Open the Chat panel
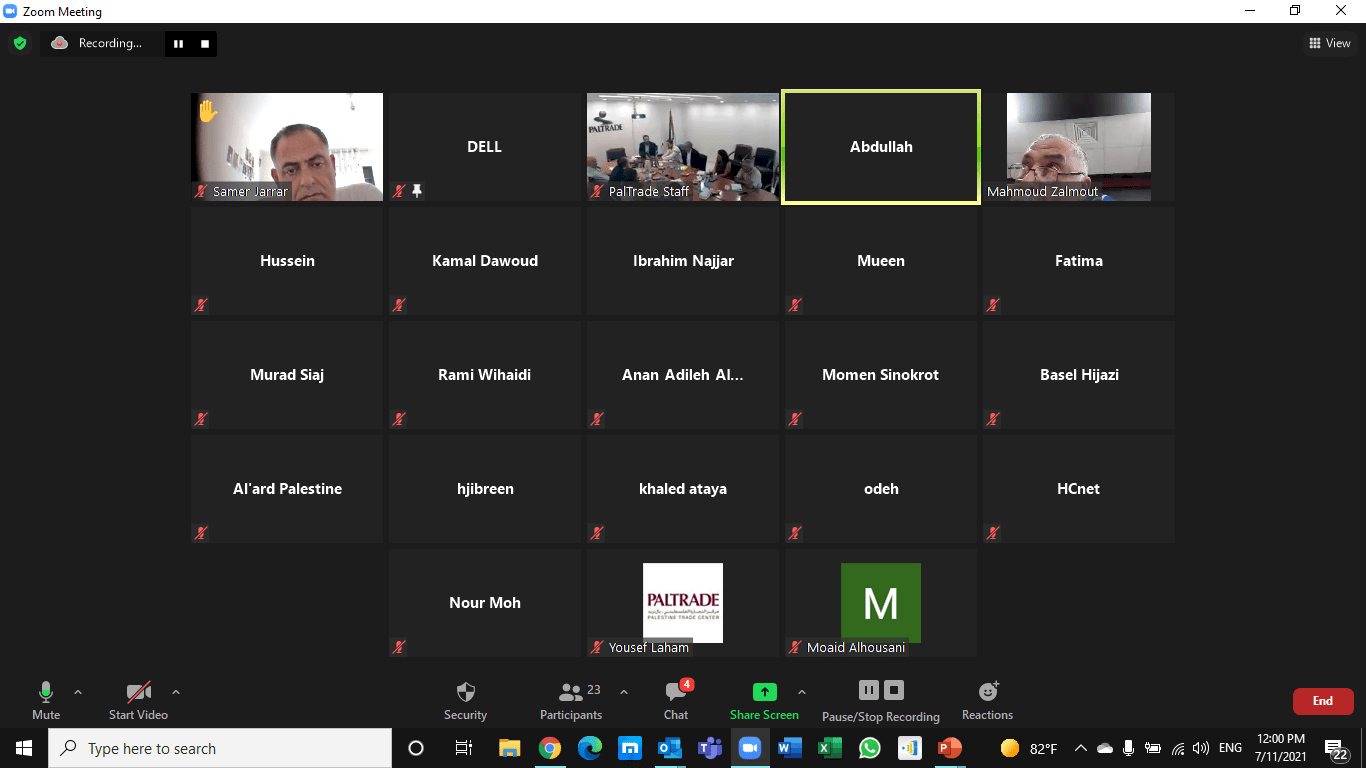Viewport: 1366px width, 768px height. click(676, 692)
